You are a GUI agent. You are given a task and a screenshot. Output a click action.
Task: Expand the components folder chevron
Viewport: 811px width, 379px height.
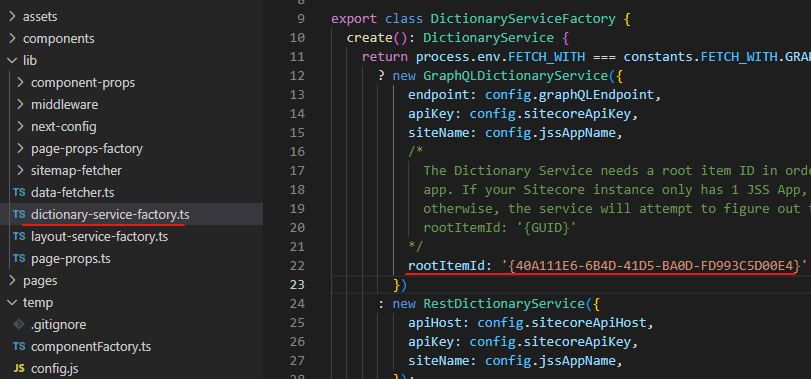tap(12, 39)
